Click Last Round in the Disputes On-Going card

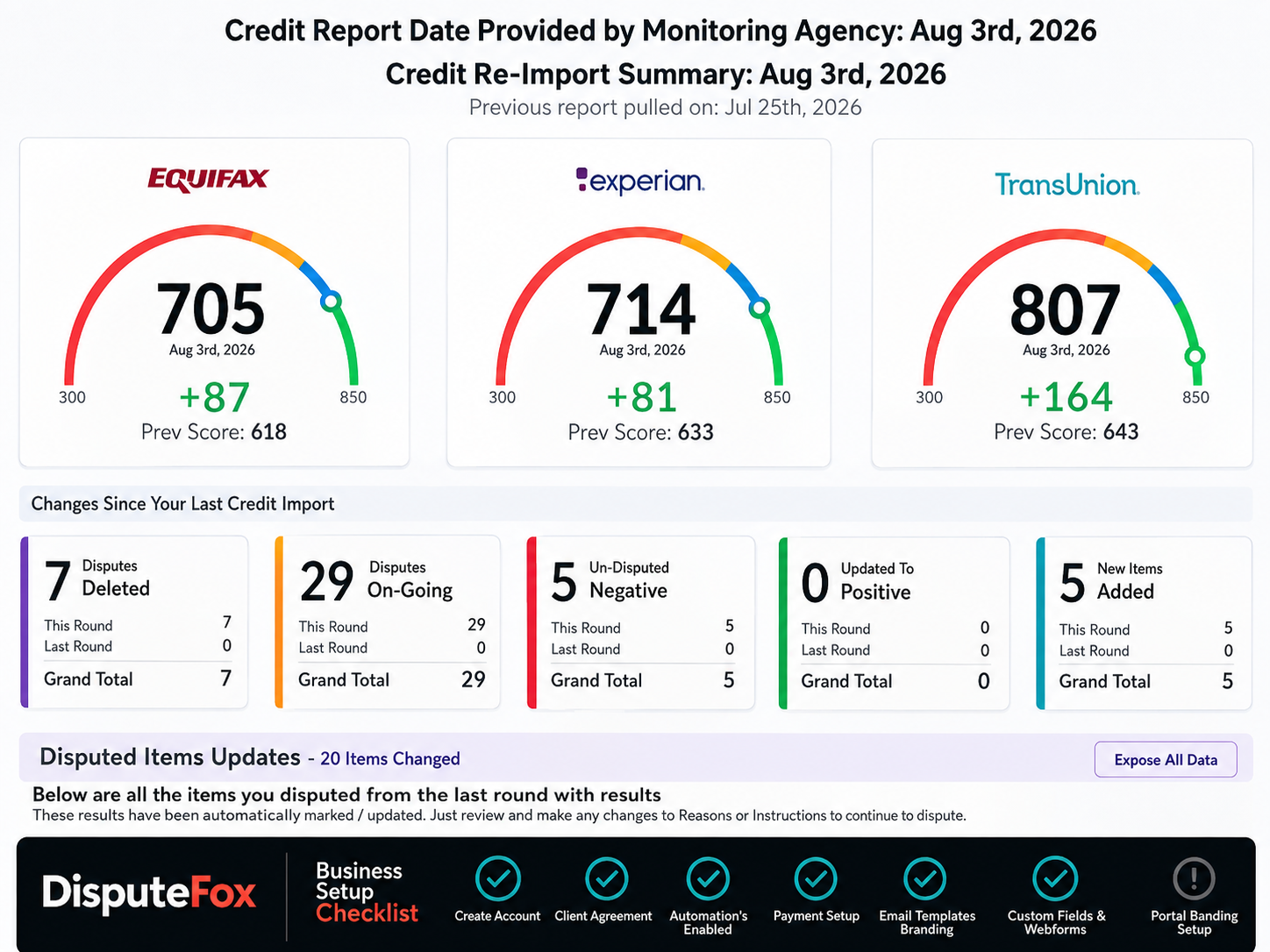tap(333, 648)
